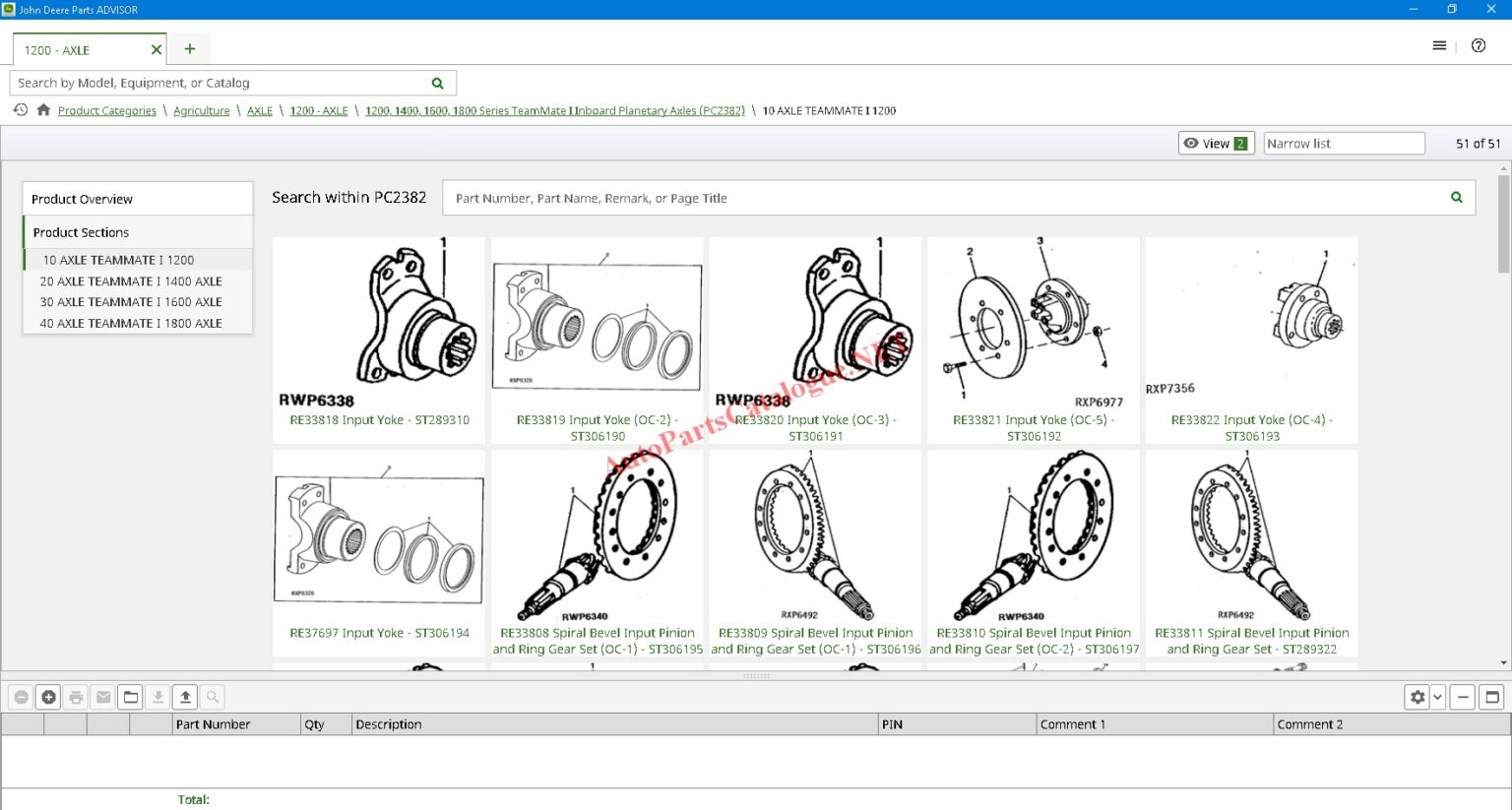
Task: Click the history clock icon in breadcrumb
Action: [21, 110]
